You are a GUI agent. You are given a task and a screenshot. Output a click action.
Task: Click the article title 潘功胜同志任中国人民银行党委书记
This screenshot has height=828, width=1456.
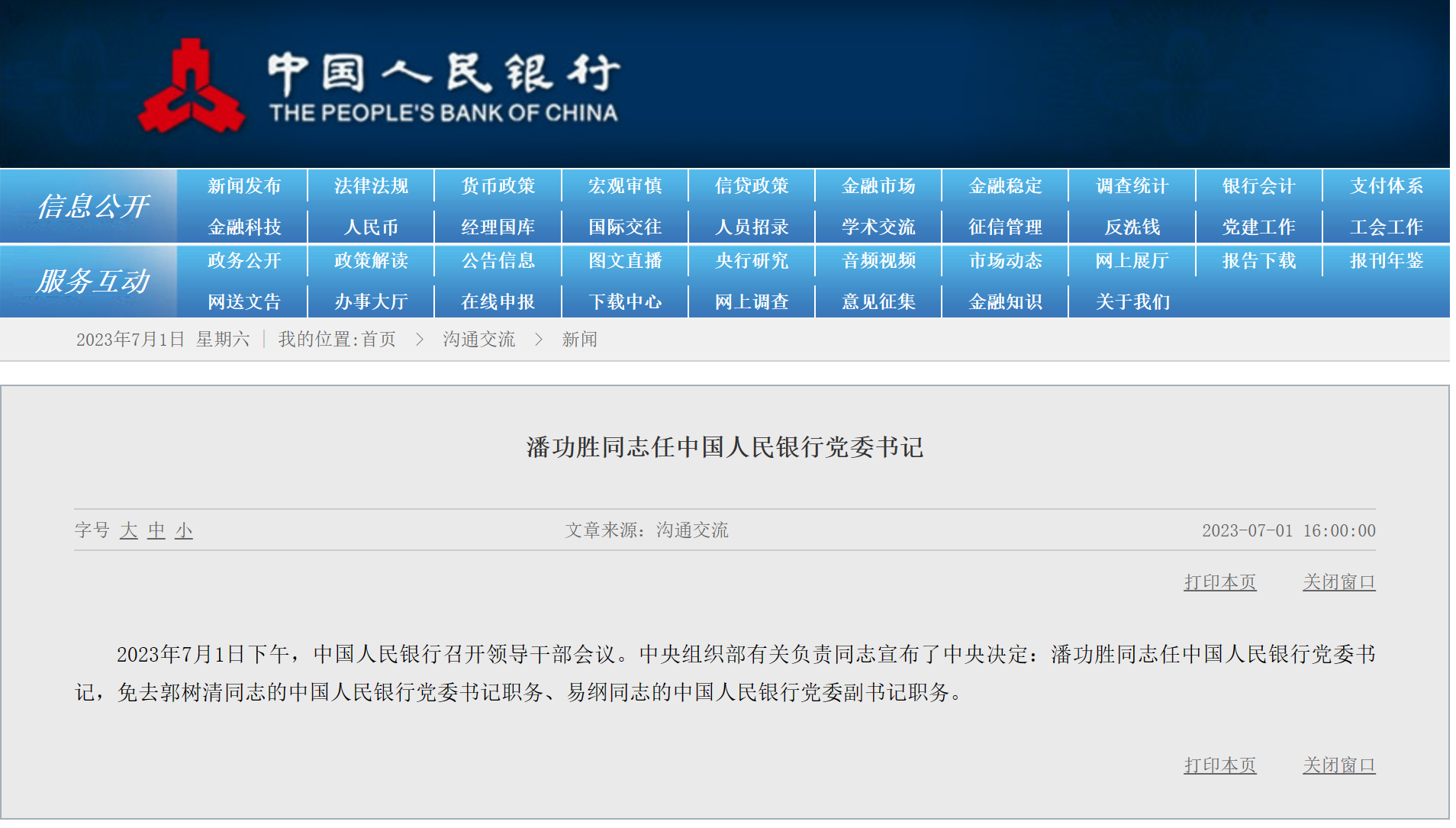725,447
